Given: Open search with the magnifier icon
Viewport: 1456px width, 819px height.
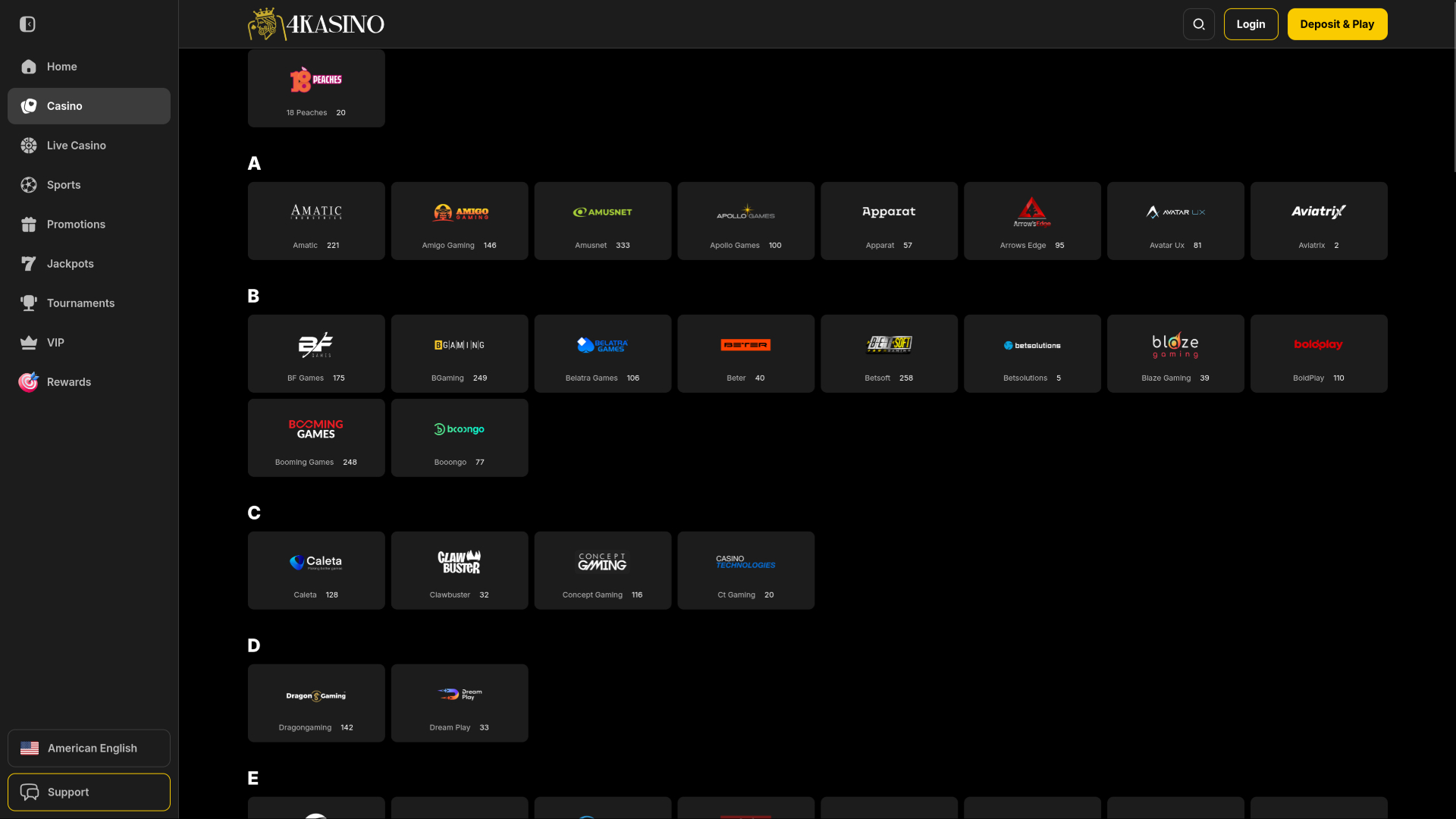Looking at the screenshot, I should (1199, 24).
